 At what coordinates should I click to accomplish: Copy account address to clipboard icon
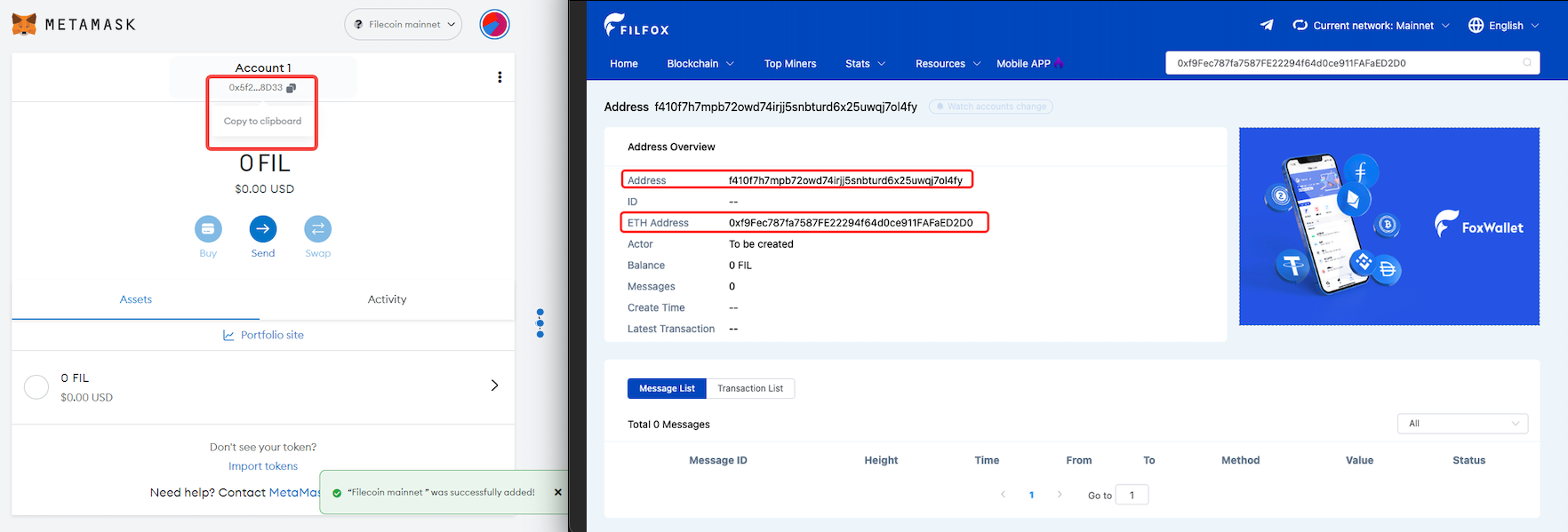pyautogui.click(x=291, y=88)
